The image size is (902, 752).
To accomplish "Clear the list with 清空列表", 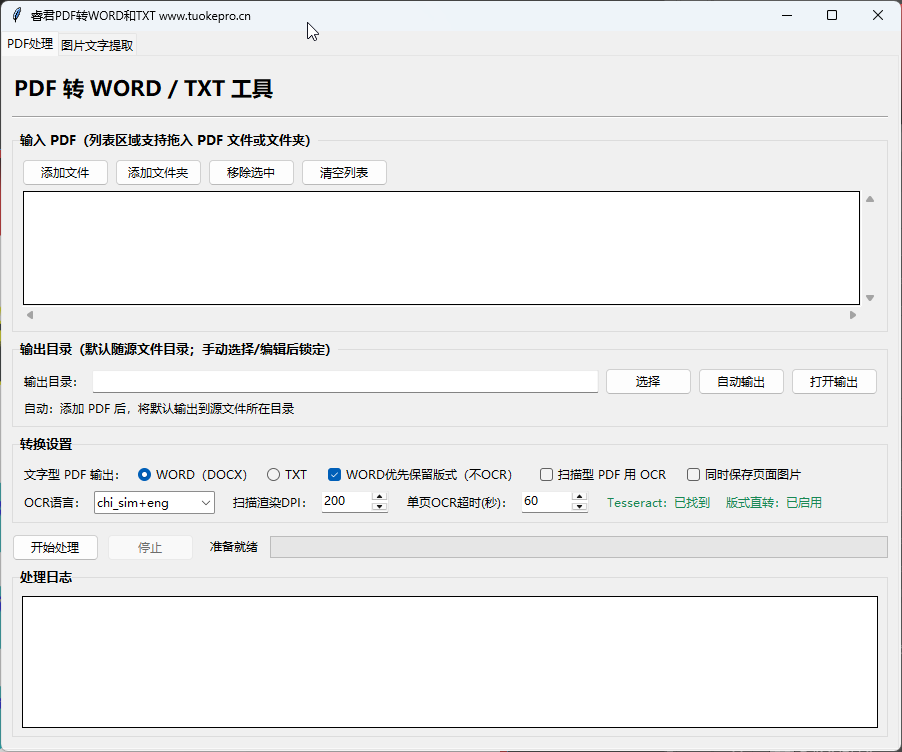I will (x=344, y=173).
